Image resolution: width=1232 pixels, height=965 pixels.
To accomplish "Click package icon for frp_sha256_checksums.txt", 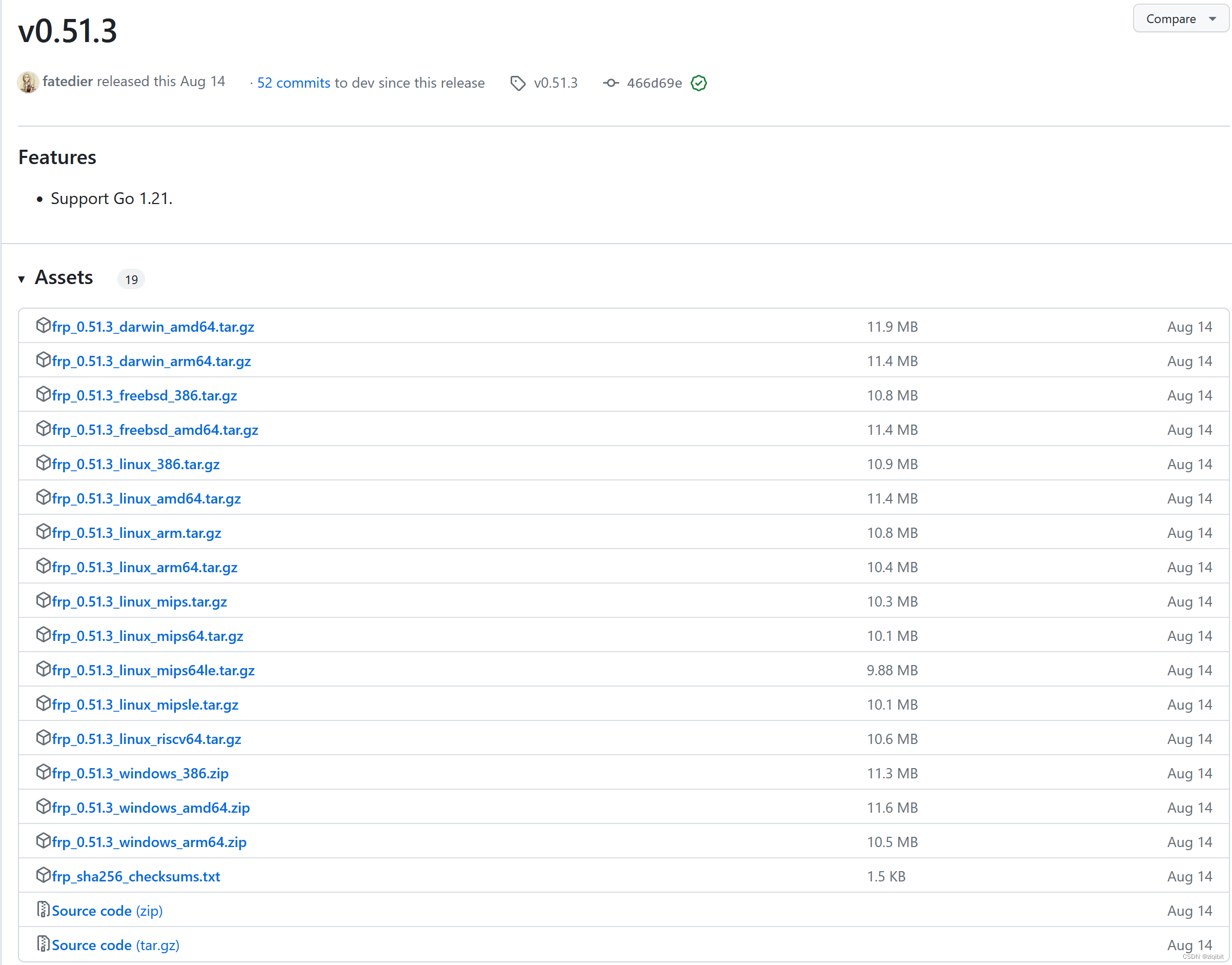I will click(43, 875).
